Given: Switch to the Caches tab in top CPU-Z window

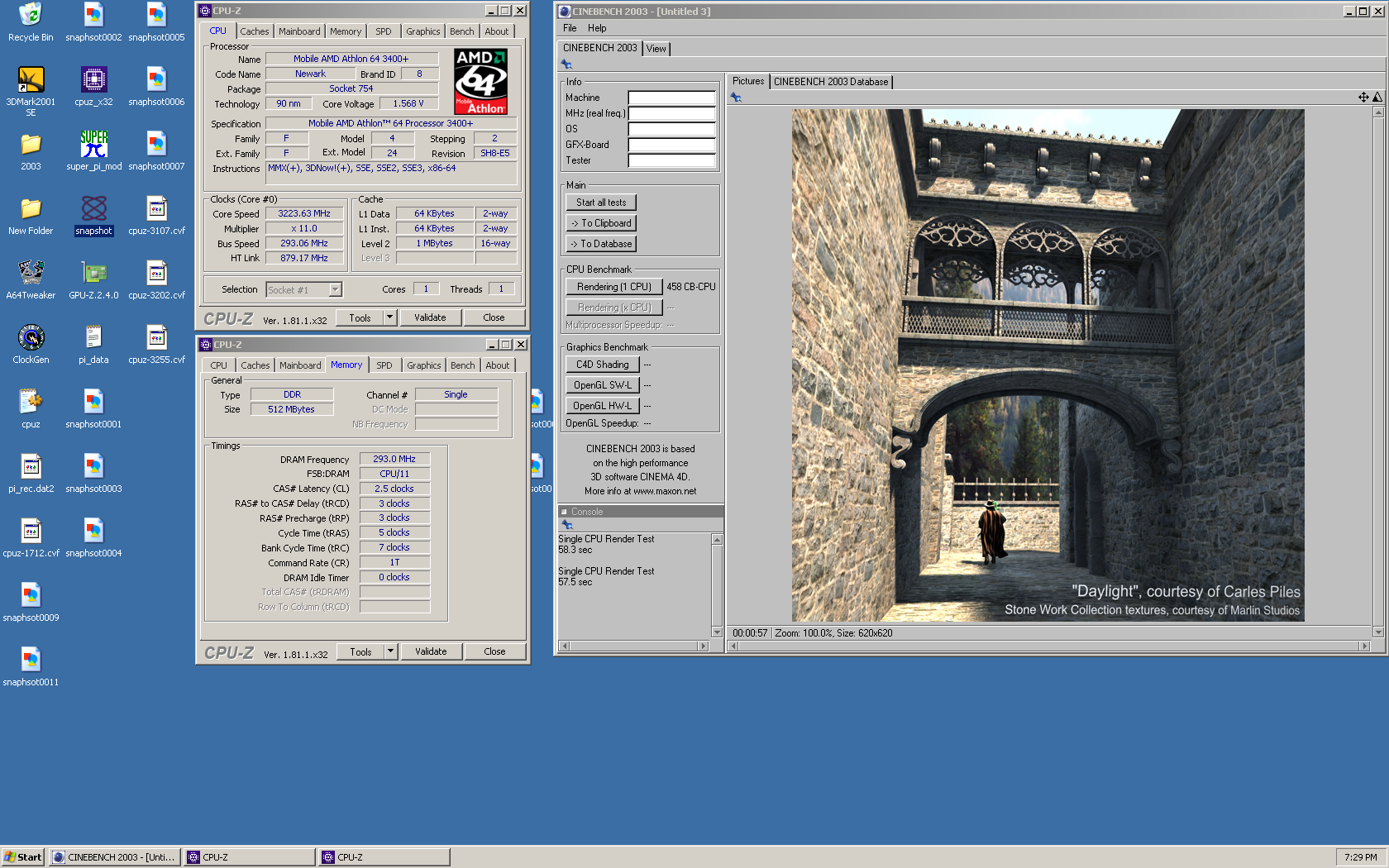Looking at the screenshot, I should click(255, 31).
